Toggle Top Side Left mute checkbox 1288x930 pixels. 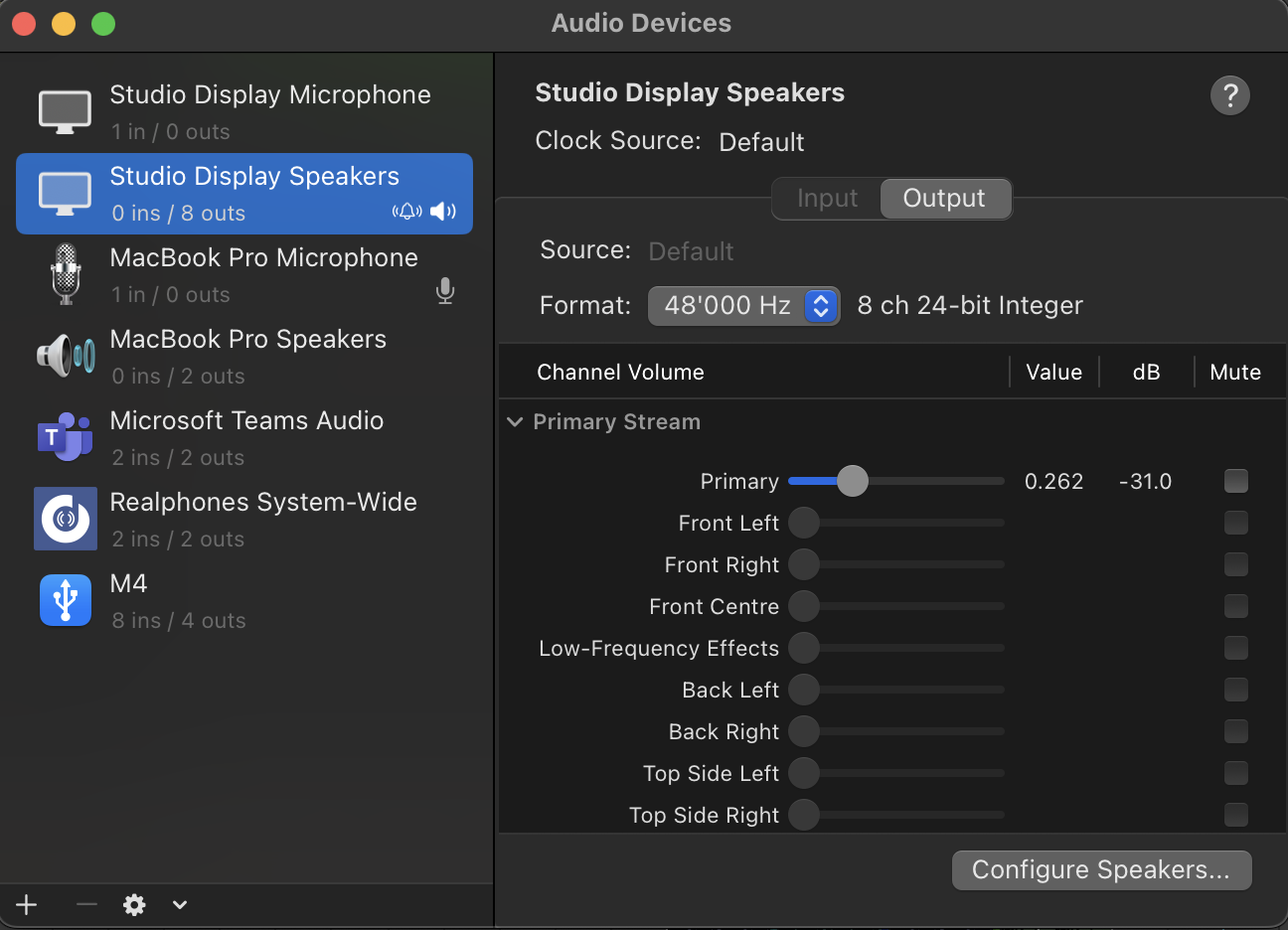click(1236, 773)
